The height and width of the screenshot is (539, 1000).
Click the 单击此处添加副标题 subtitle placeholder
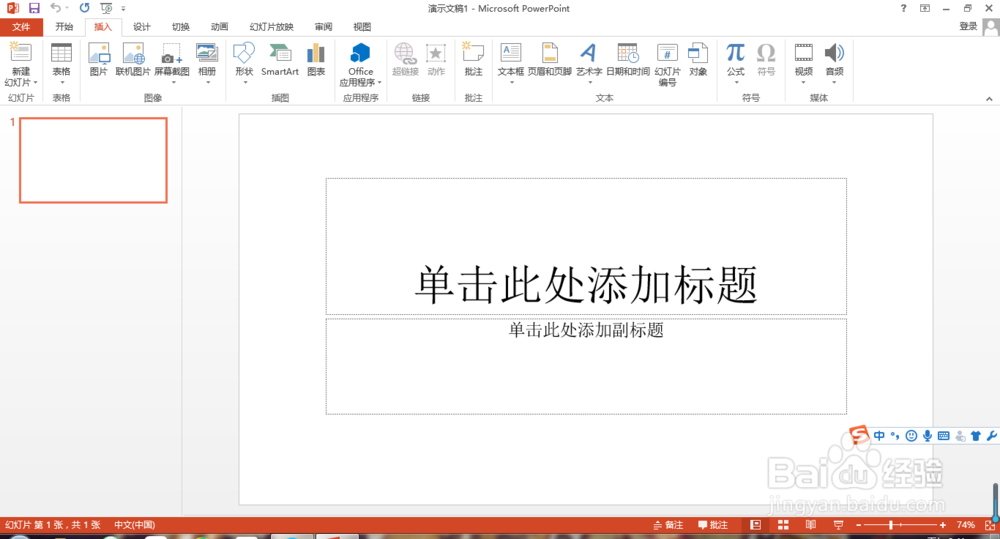coord(586,367)
